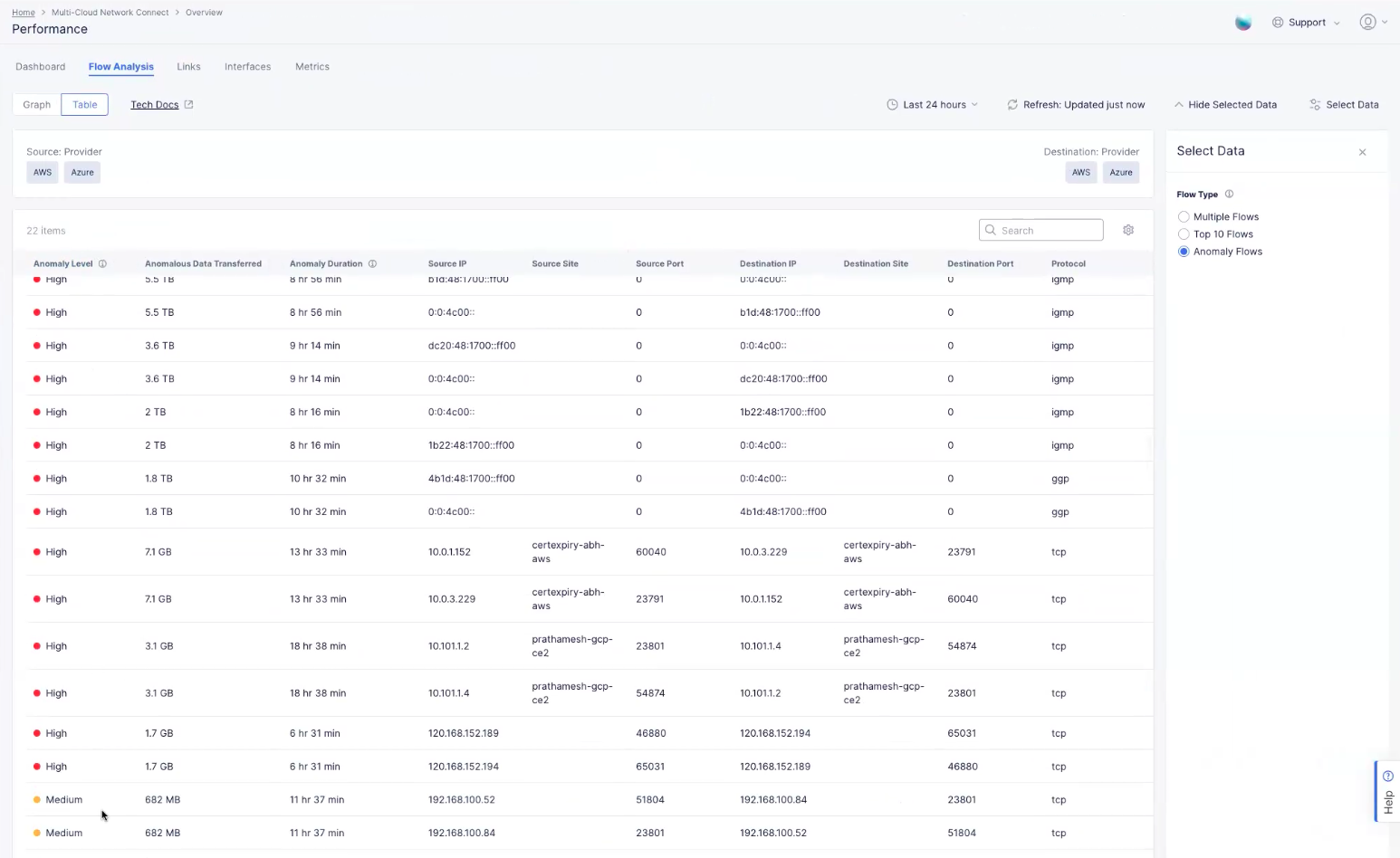Switch to the Links tab
Screen dimensions: 1400x858
pyautogui.click(x=188, y=67)
